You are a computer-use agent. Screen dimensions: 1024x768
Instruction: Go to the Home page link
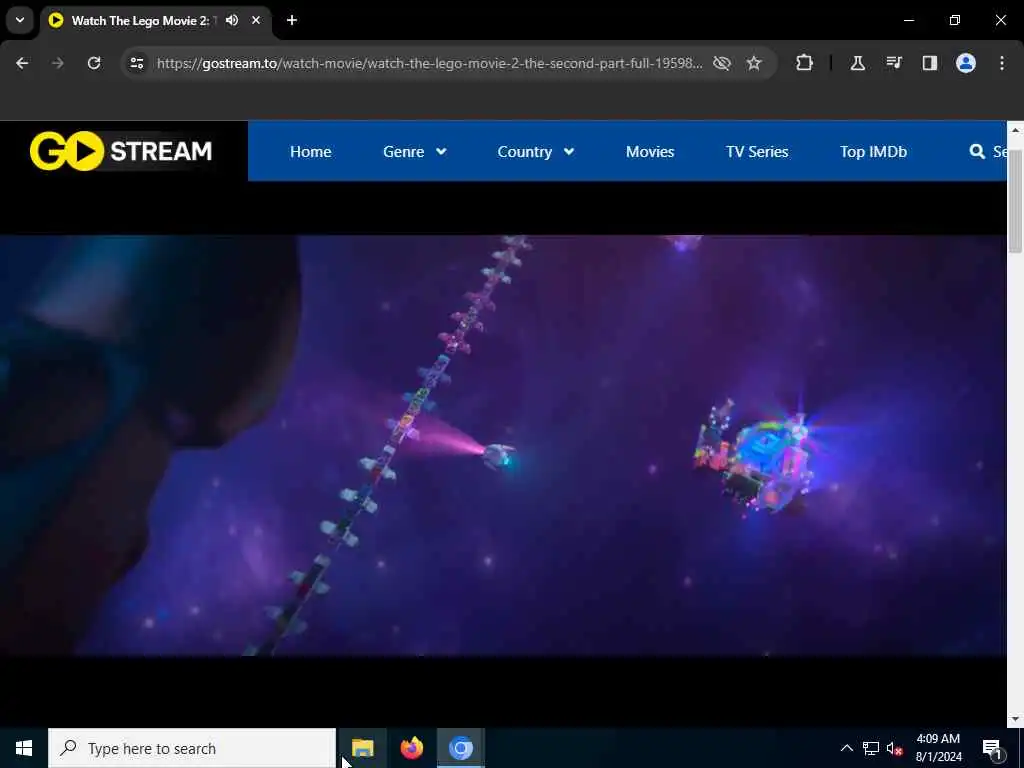[311, 152]
